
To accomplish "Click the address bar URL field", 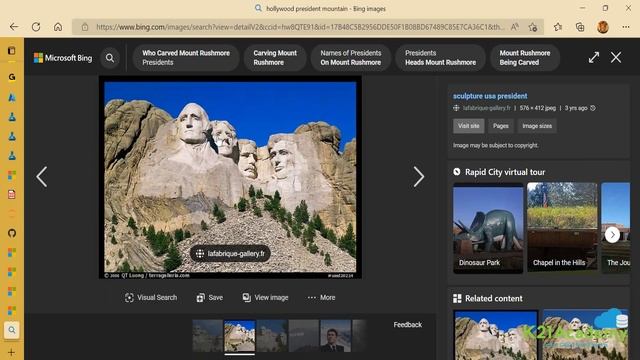I will pyautogui.click(x=300, y=27).
